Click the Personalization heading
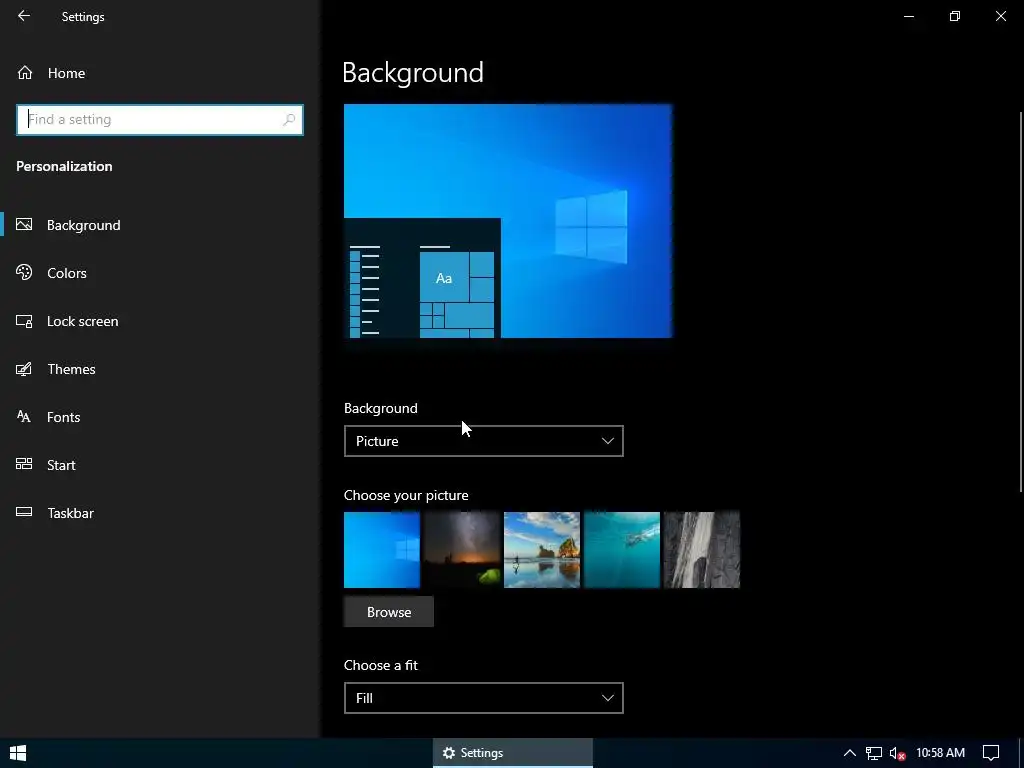 (64, 167)
